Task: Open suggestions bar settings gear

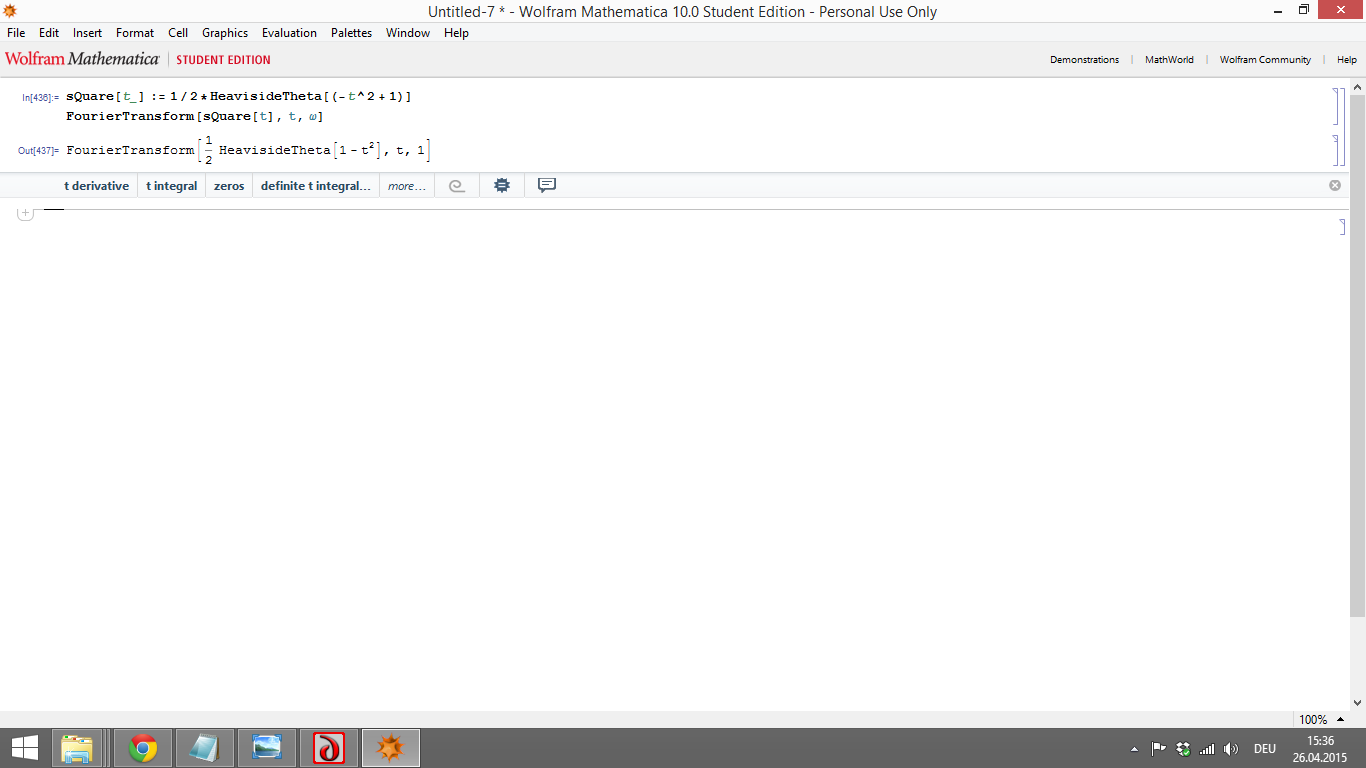Action: [x=502, y=185]
